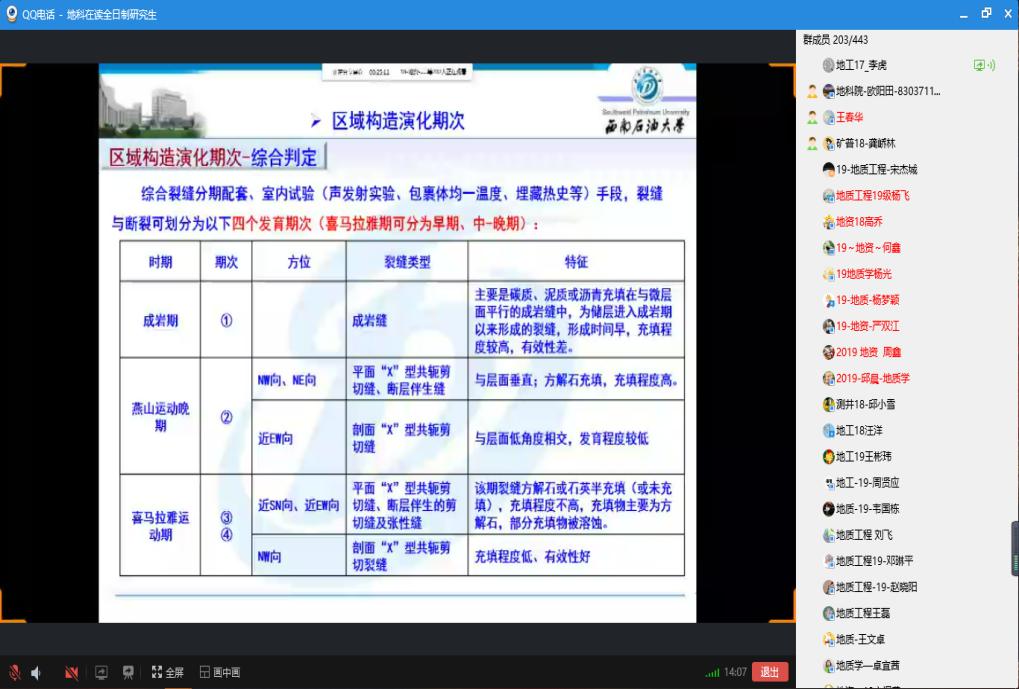Click the presentation board demo icon
Screen dimensions: 1019x689
click(128, 673)
